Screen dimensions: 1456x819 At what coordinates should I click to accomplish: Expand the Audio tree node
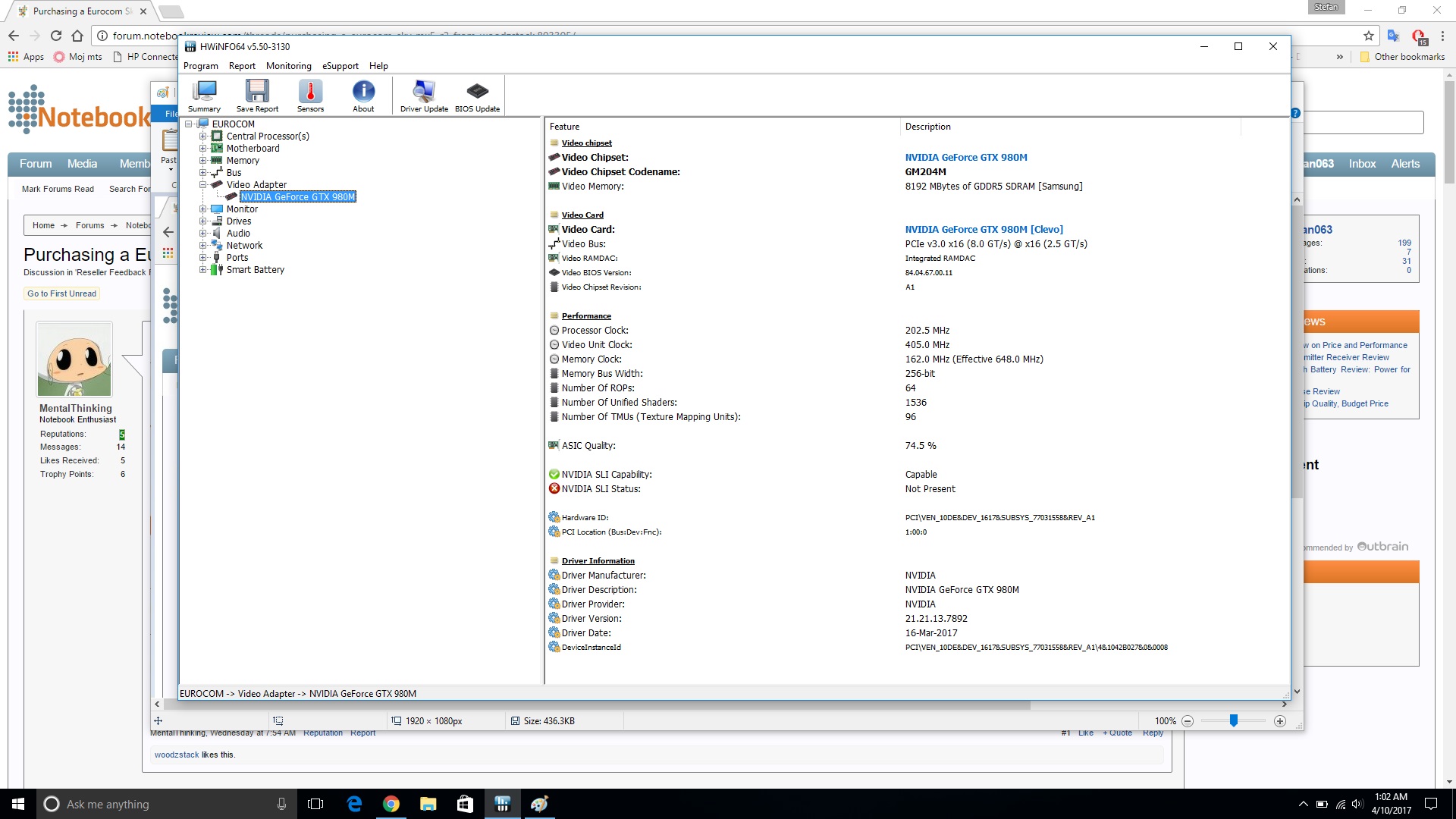(202, 234)
